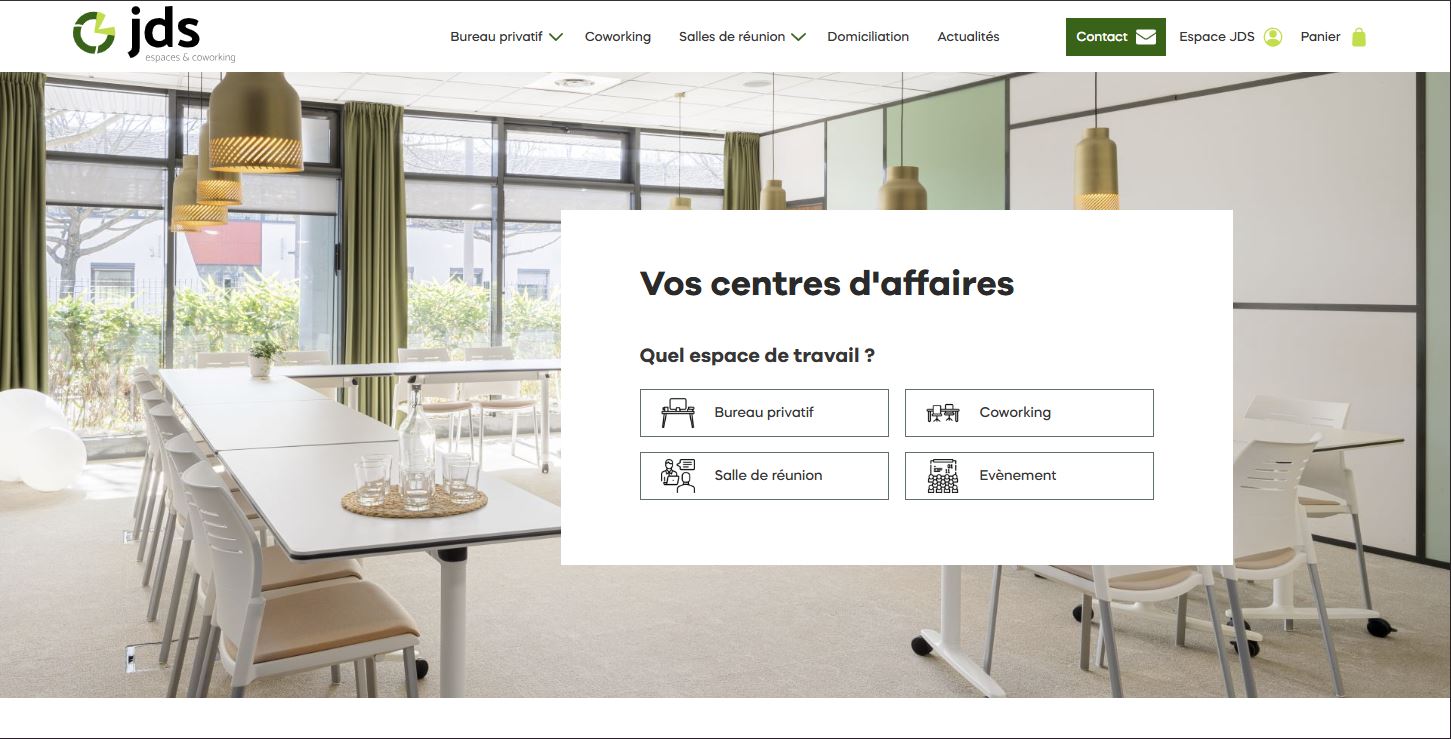Click the Salle de réunion meeting icon
1451x739 pixels.
tap(678, 476)
